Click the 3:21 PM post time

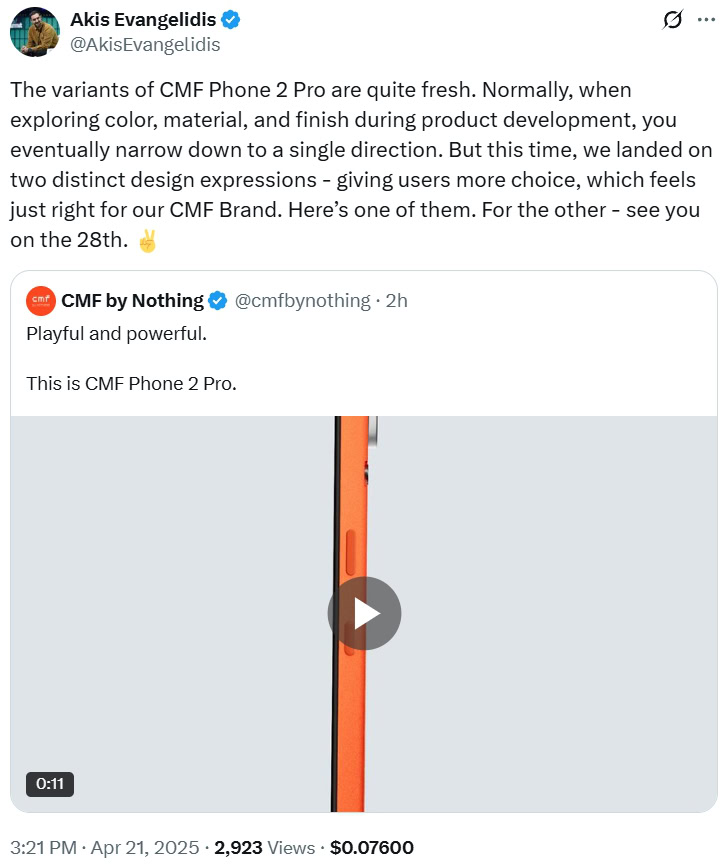(x=43, y=847)
